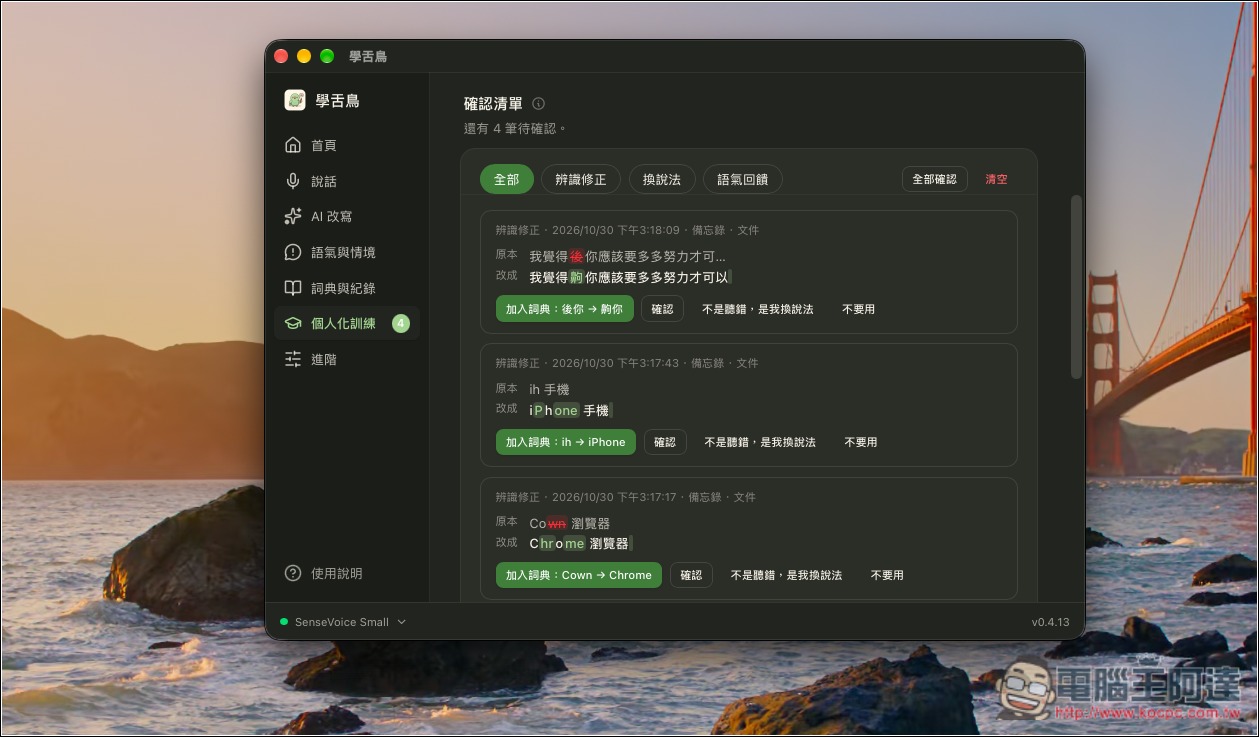The height and width of the screenshot is (737, 1259).
Task: Open the AI 改寫 sparkle icon
Action: click(293, 216)
